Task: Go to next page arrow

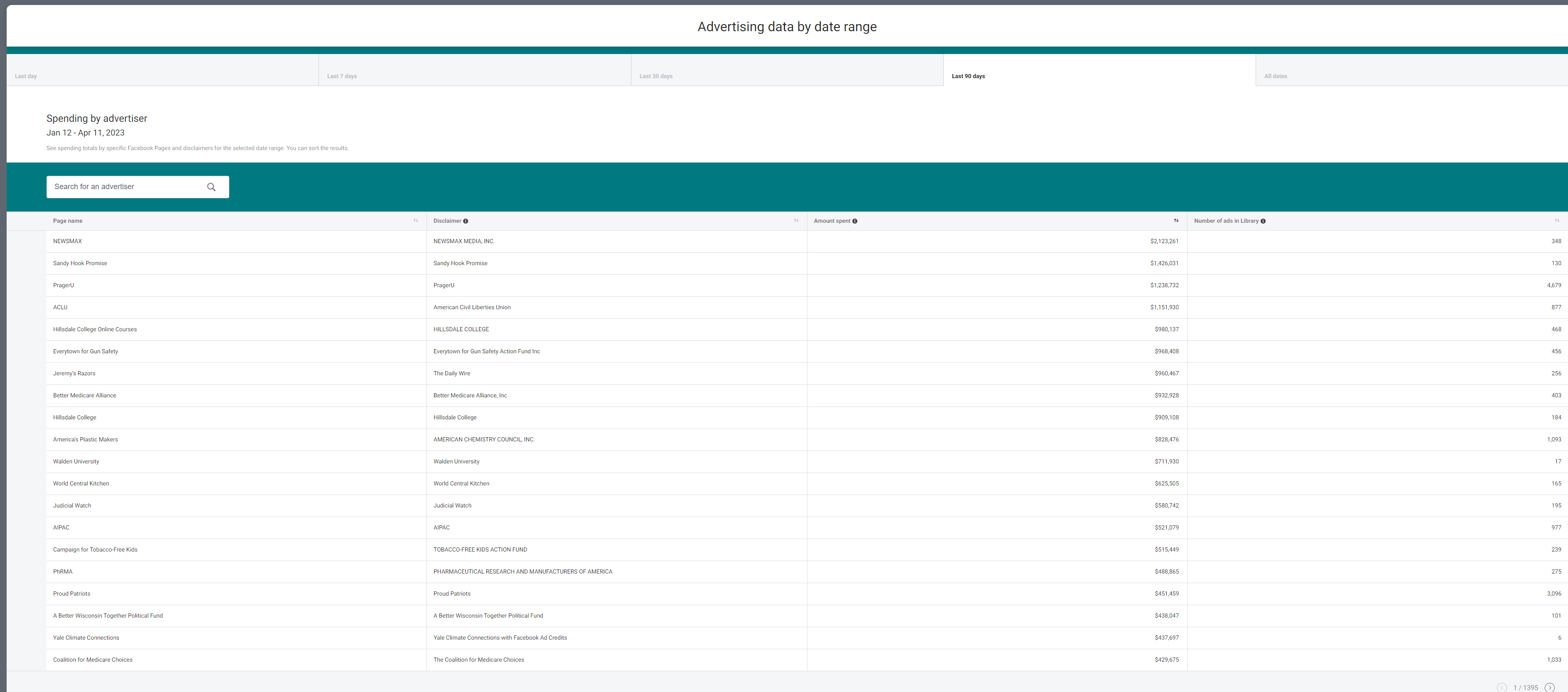Action: pyautogui.click(x=1550, y=687)
